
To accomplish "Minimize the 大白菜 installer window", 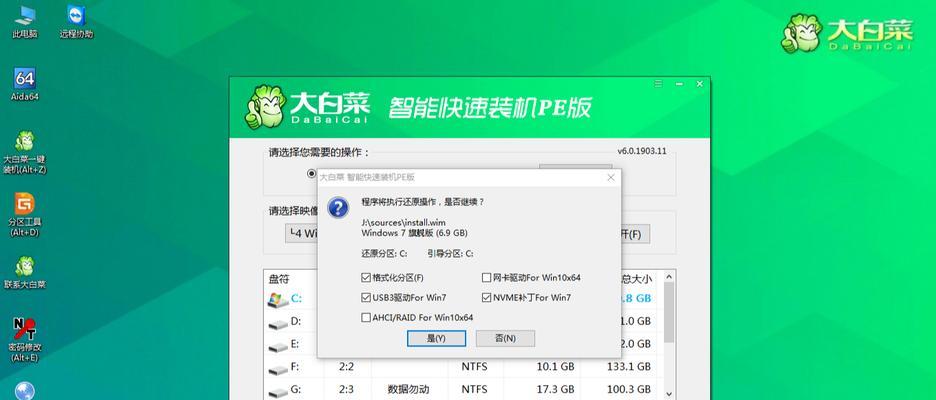I will tap(679, 84).
